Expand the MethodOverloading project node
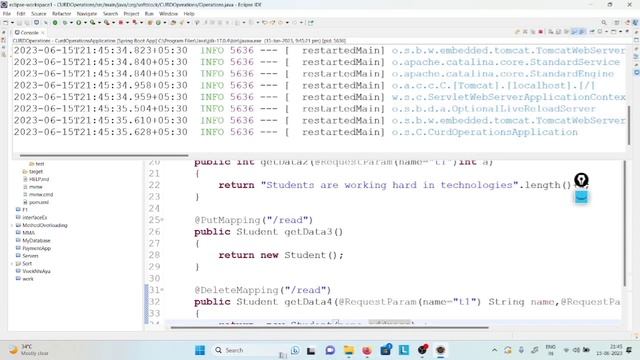This screenshot has width=640, height=360. (12, 225)
